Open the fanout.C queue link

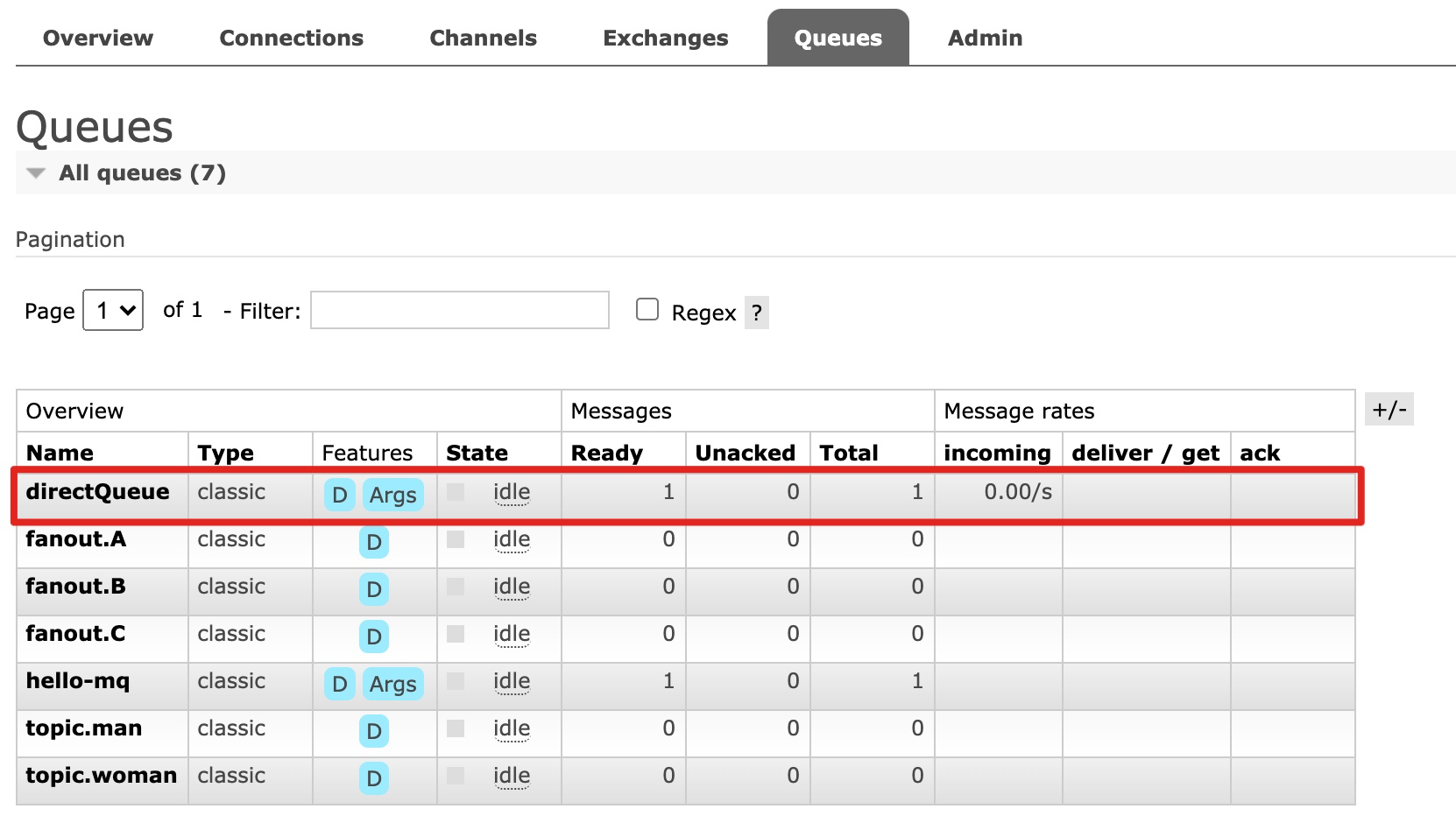(76, 633)
